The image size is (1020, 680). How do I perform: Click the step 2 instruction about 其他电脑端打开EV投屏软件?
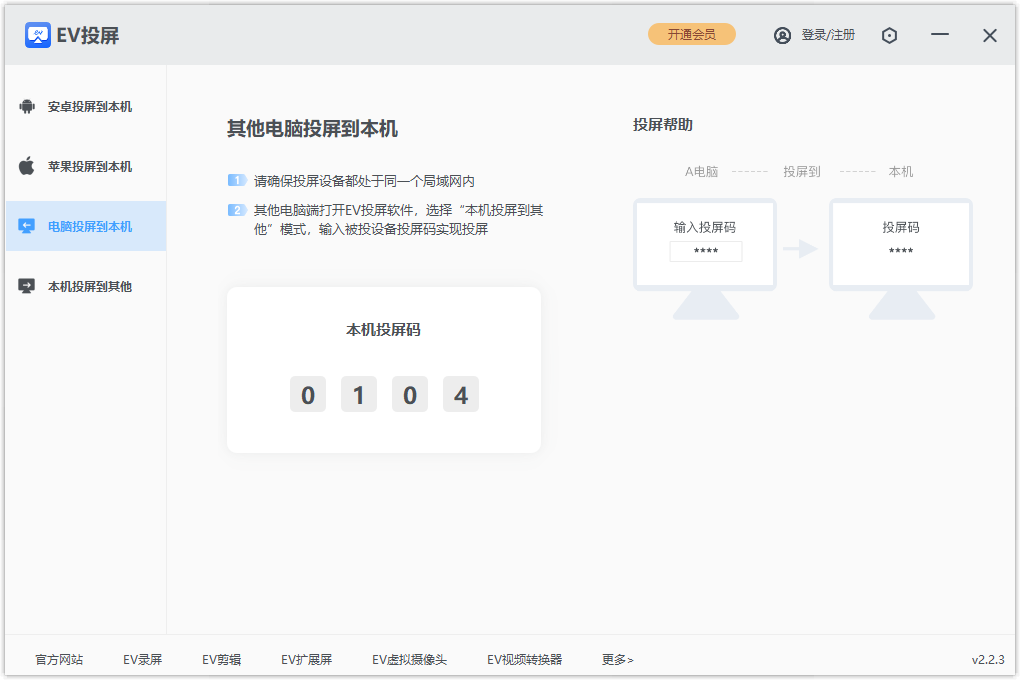coord(398,219)
